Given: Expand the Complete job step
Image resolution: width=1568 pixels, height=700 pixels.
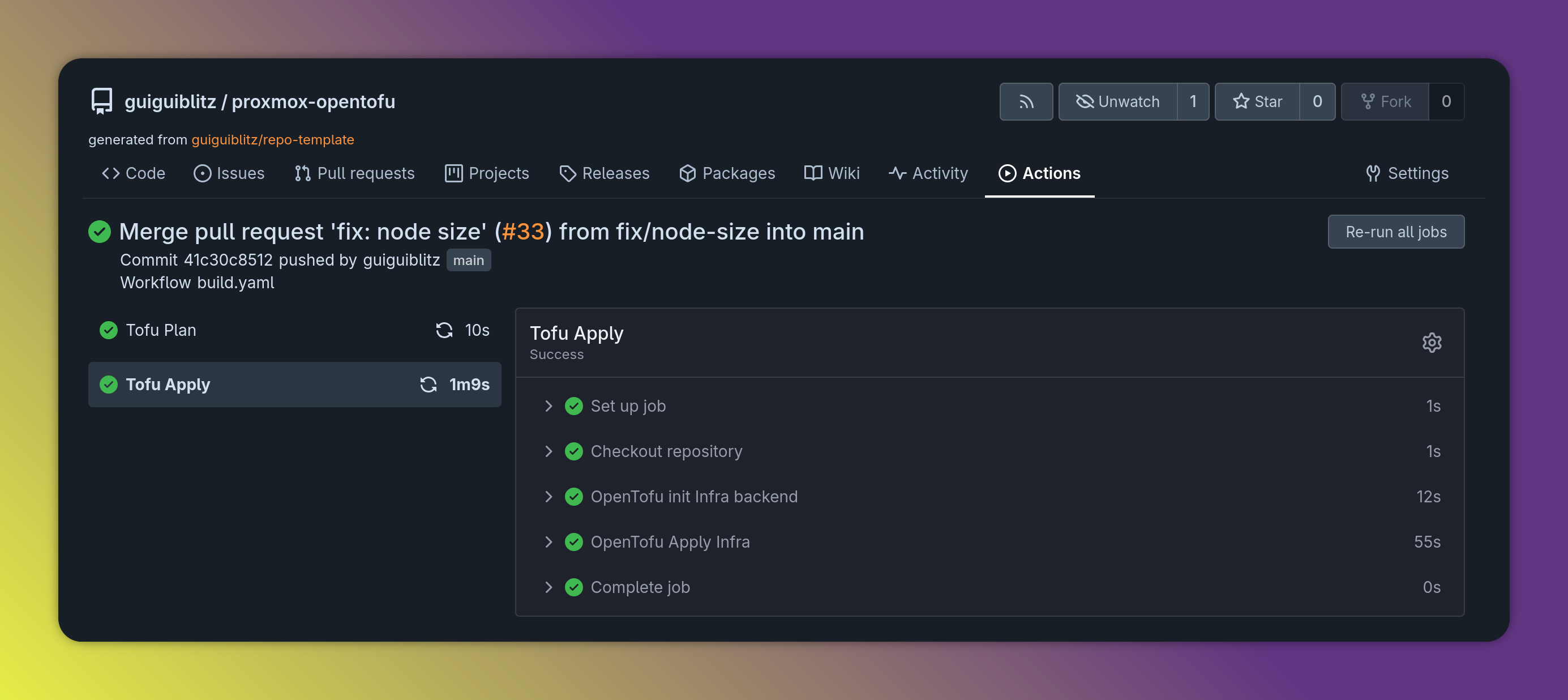Looking at the screenshot, I should tap(549, 587).
